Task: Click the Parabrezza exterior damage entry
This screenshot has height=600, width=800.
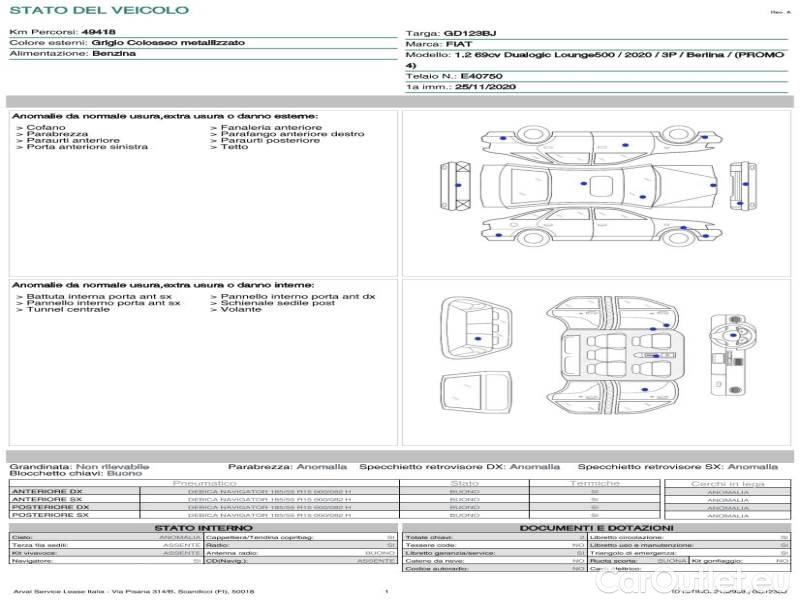Action: [57, 134]
